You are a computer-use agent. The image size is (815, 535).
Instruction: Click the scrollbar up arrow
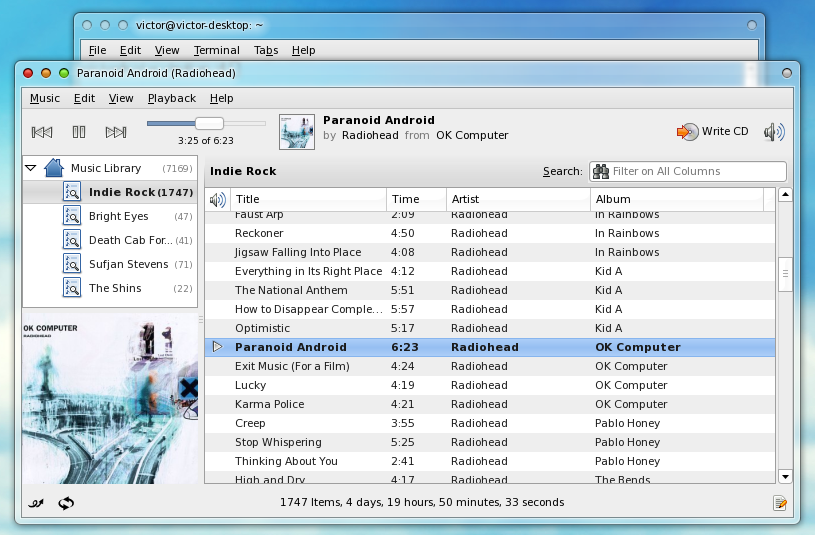click(785, 195)
